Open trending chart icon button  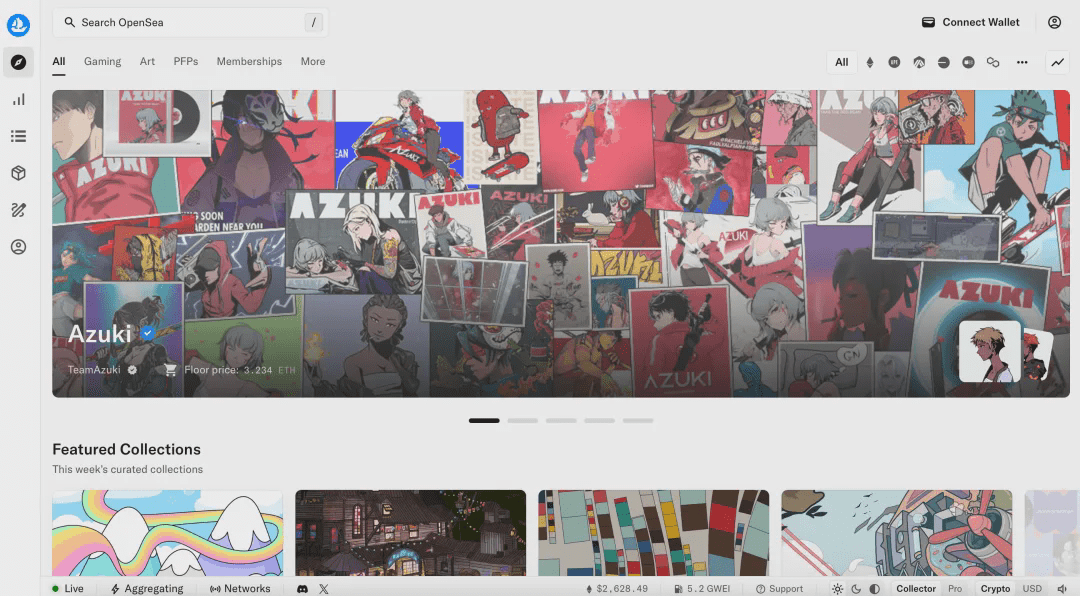pos(1057,62)
